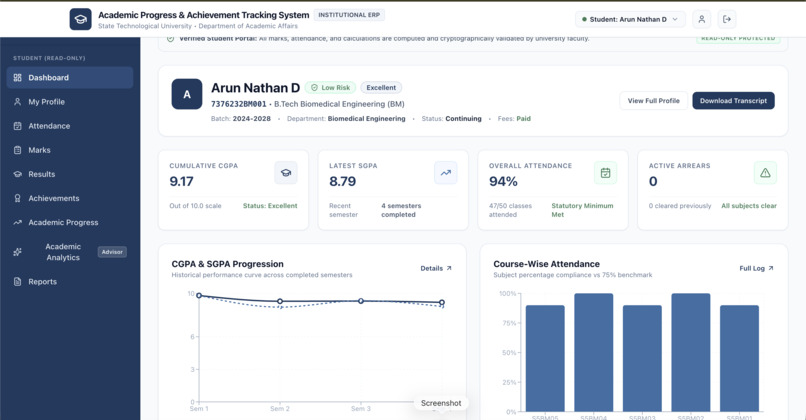The width and height of the screenshot is (806, 420).
Task: Click the Download Transcript button
Action: click(733, 101)
